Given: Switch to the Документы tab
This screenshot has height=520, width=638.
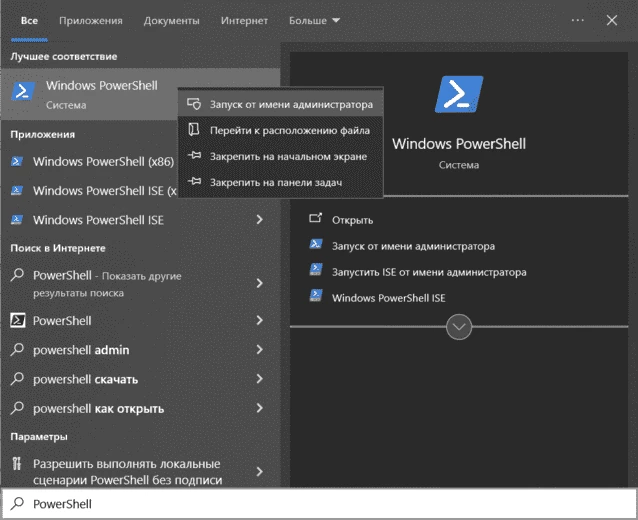Looking at the screenshot, I should 171,20.
